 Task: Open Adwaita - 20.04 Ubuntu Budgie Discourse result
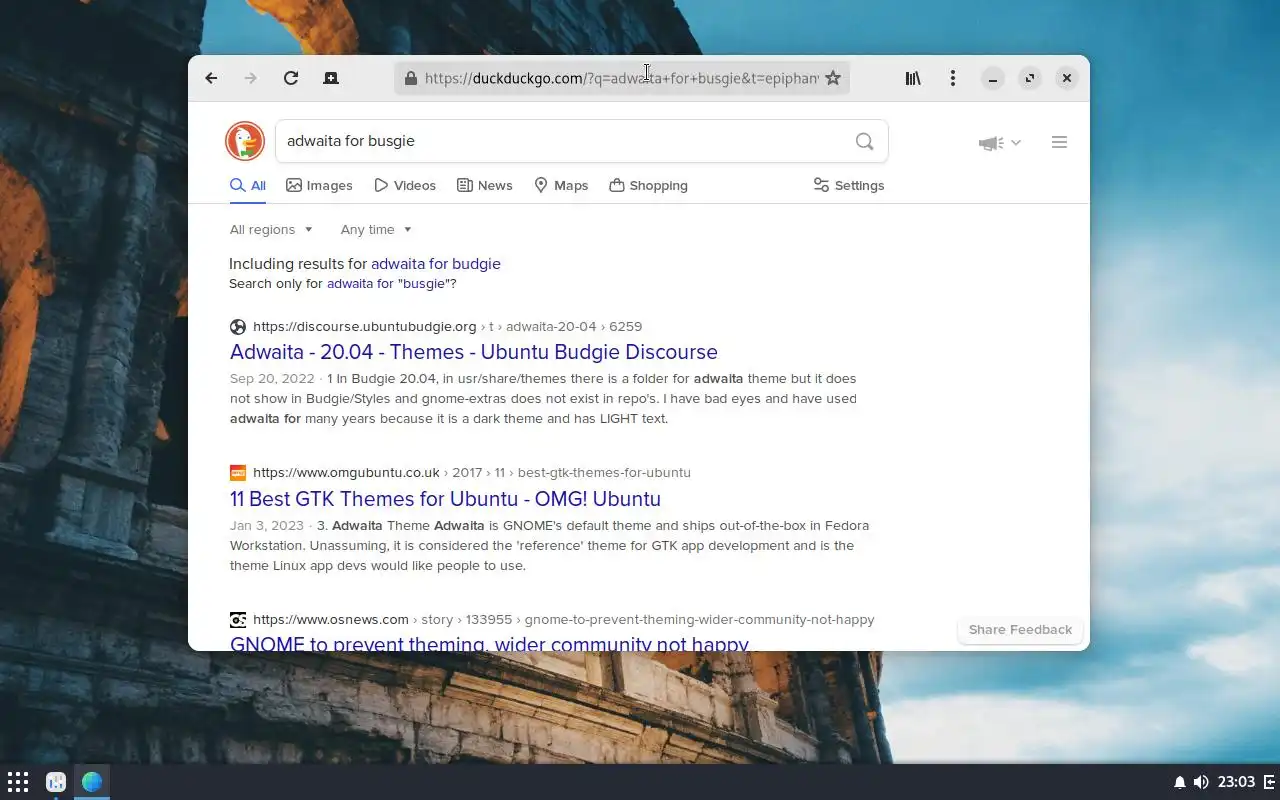pyautogui.click(x=474, y=352)
